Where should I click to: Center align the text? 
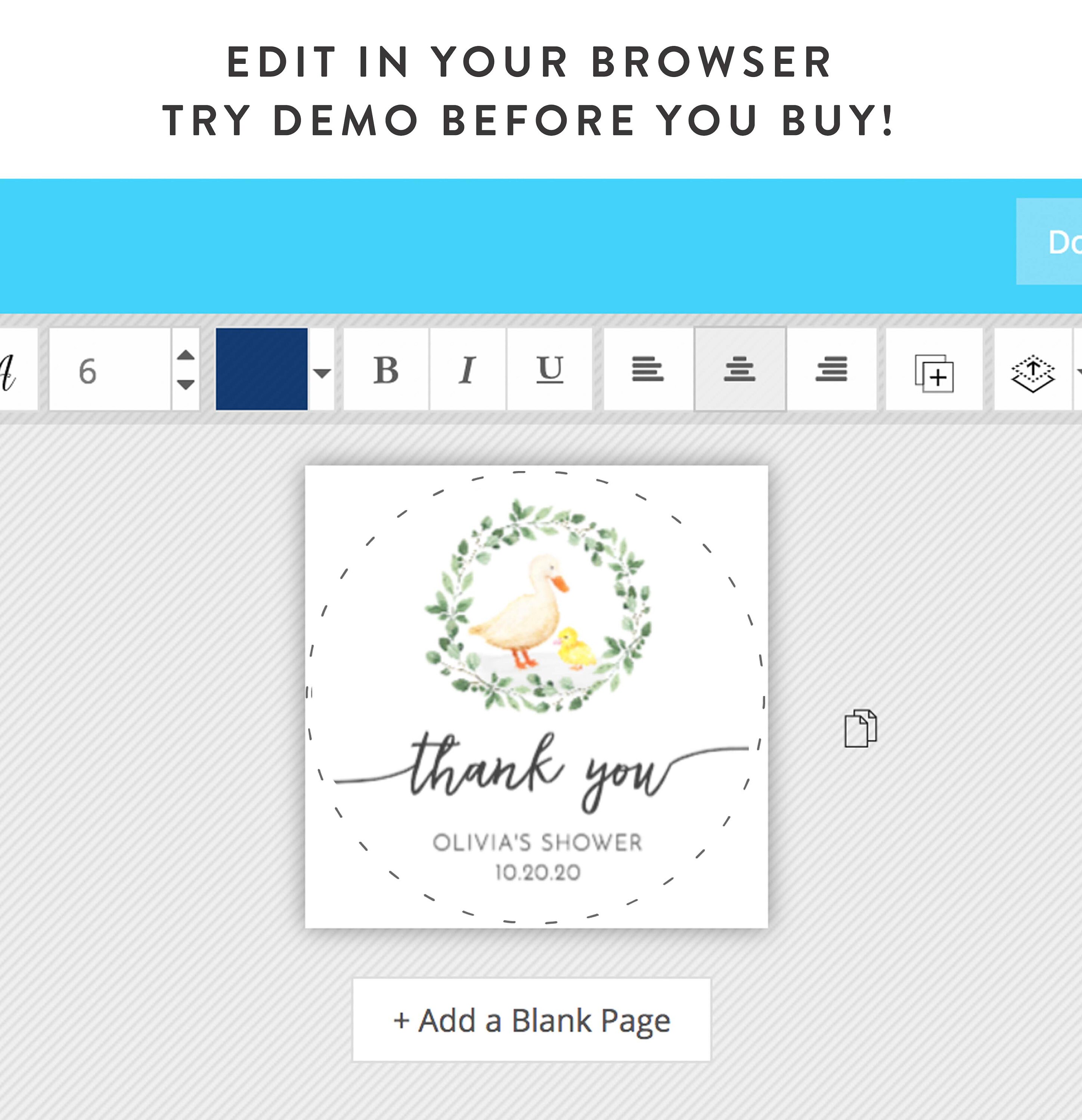click(x=740, y=369)
